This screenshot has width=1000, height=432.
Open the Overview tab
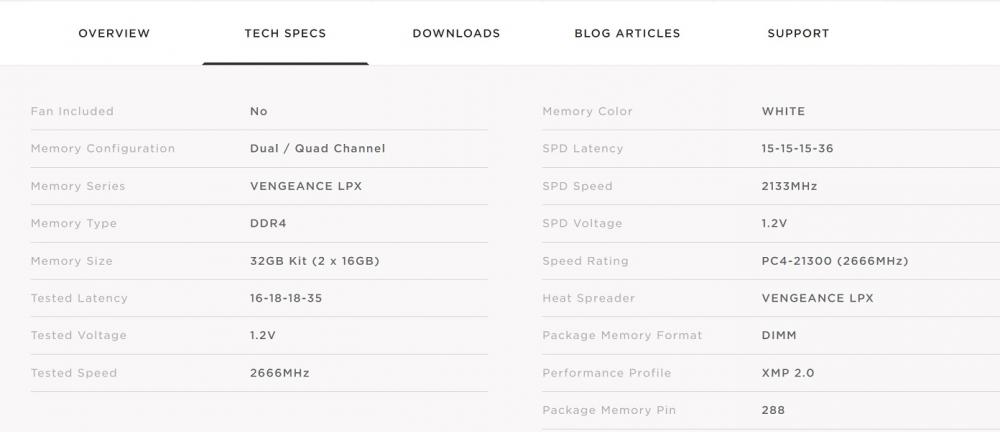click(x=114, y=33)
